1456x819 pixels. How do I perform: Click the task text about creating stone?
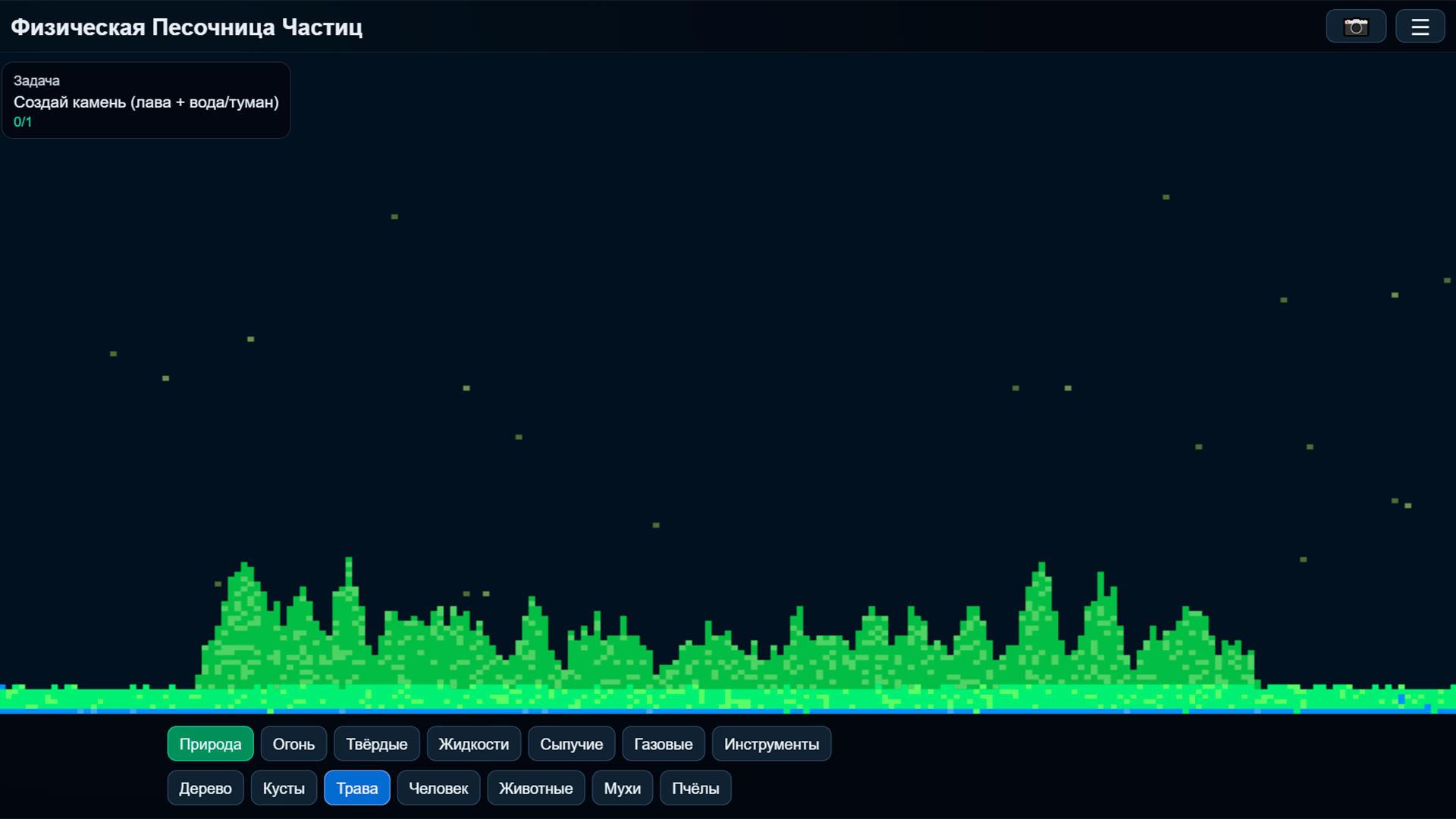tap(146, 102)
